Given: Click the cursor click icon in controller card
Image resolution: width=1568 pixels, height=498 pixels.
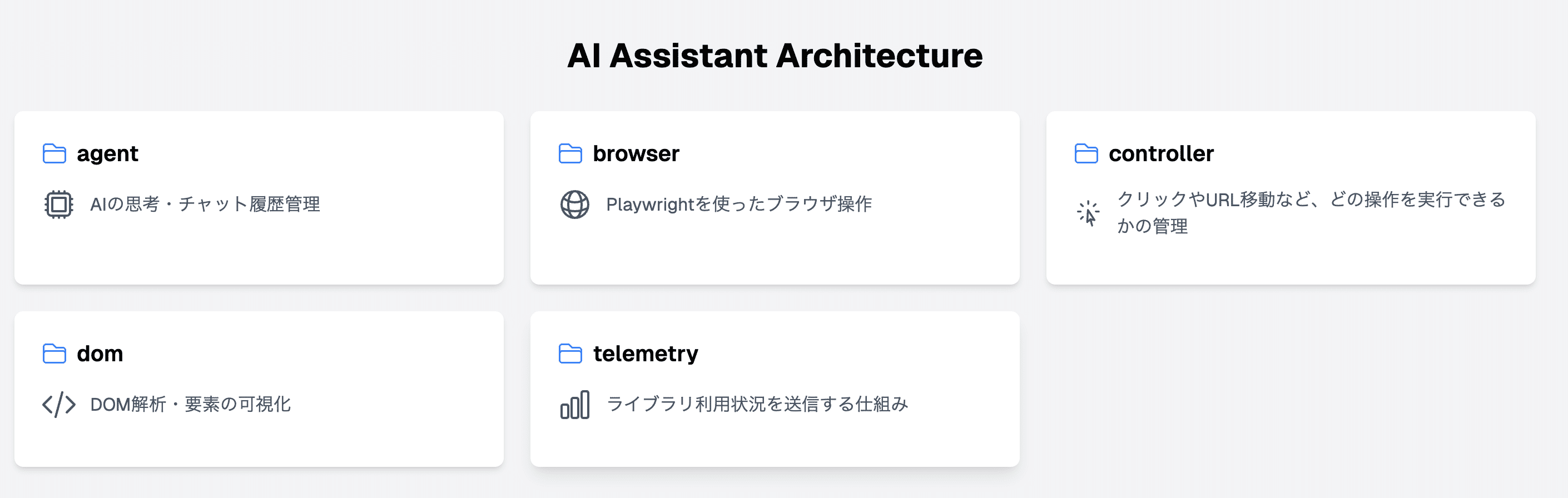Looking at the screenshot, I should coord(1088,213).
